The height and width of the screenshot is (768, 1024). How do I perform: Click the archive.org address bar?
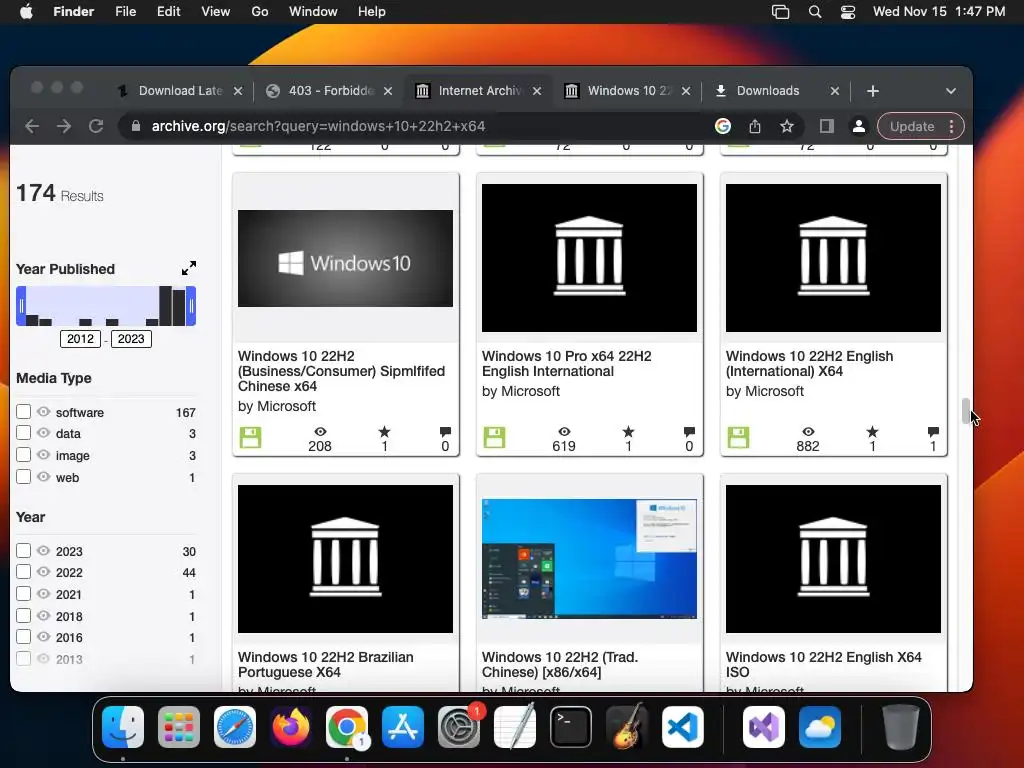pos(418,126)
